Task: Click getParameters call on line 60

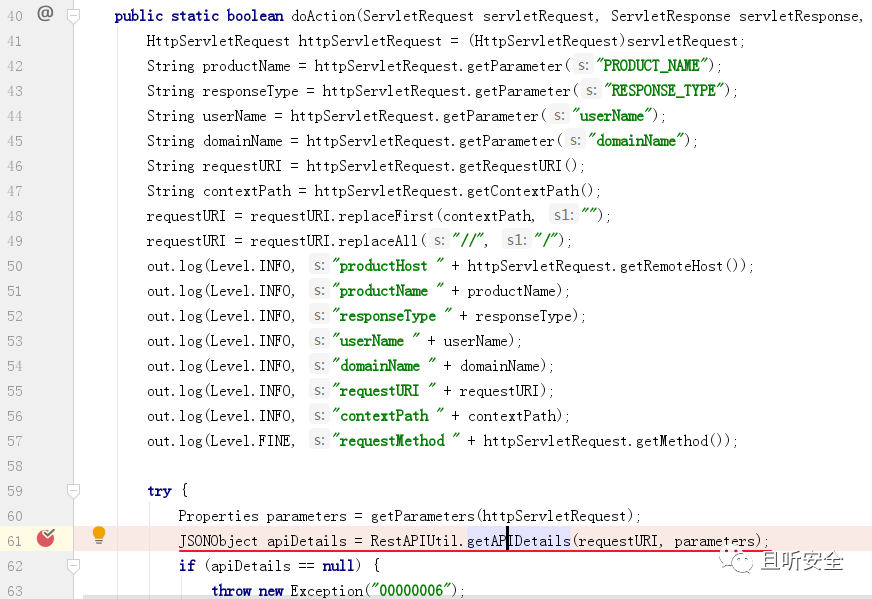Action: coord(423,516)
